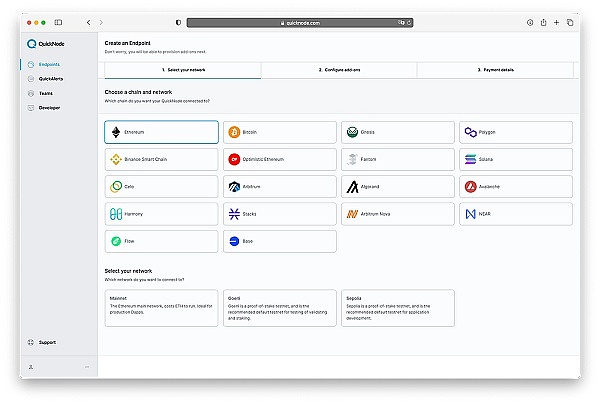The image size is (600, 404).
Task: Open Safari downloads button
Action: (530, 23)
